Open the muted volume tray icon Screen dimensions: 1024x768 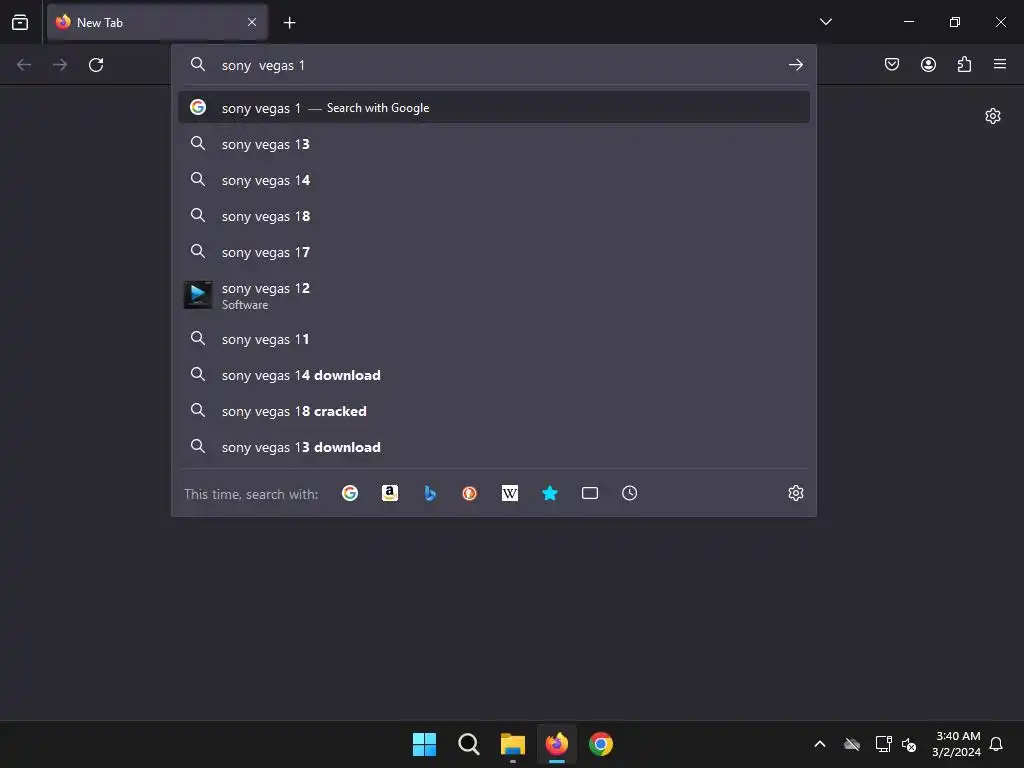(908, 744)
